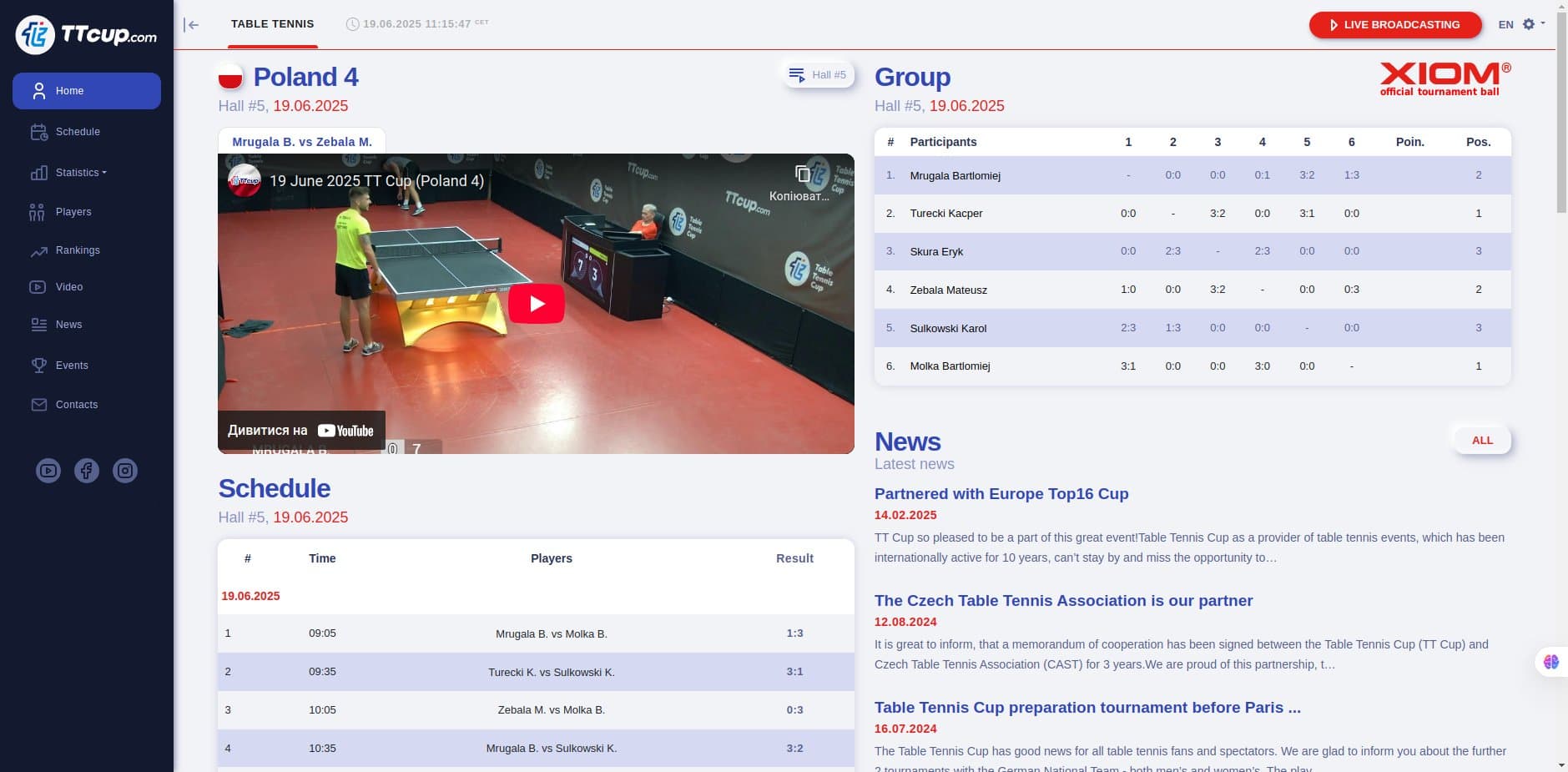
Task: Open the Facebook social icon in sidebar
Action: [87, 471]
